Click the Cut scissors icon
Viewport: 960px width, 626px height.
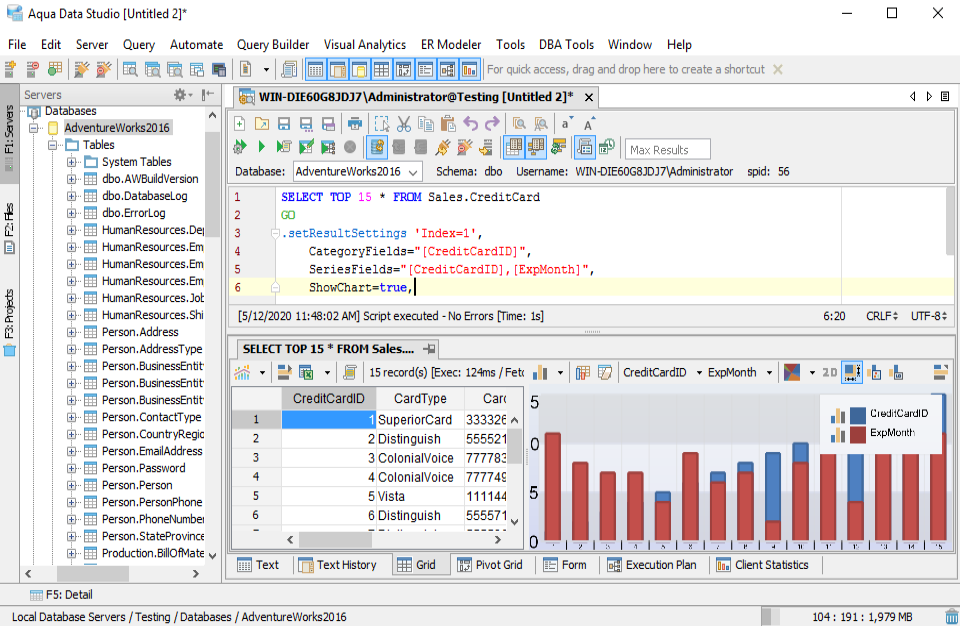click(404, 124)
